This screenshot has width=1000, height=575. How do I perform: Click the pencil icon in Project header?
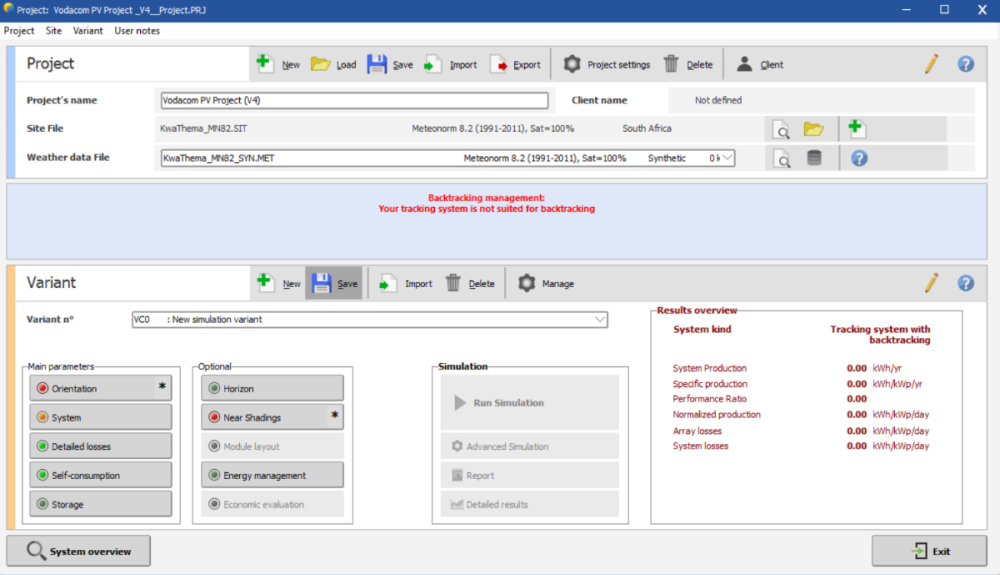931,64
